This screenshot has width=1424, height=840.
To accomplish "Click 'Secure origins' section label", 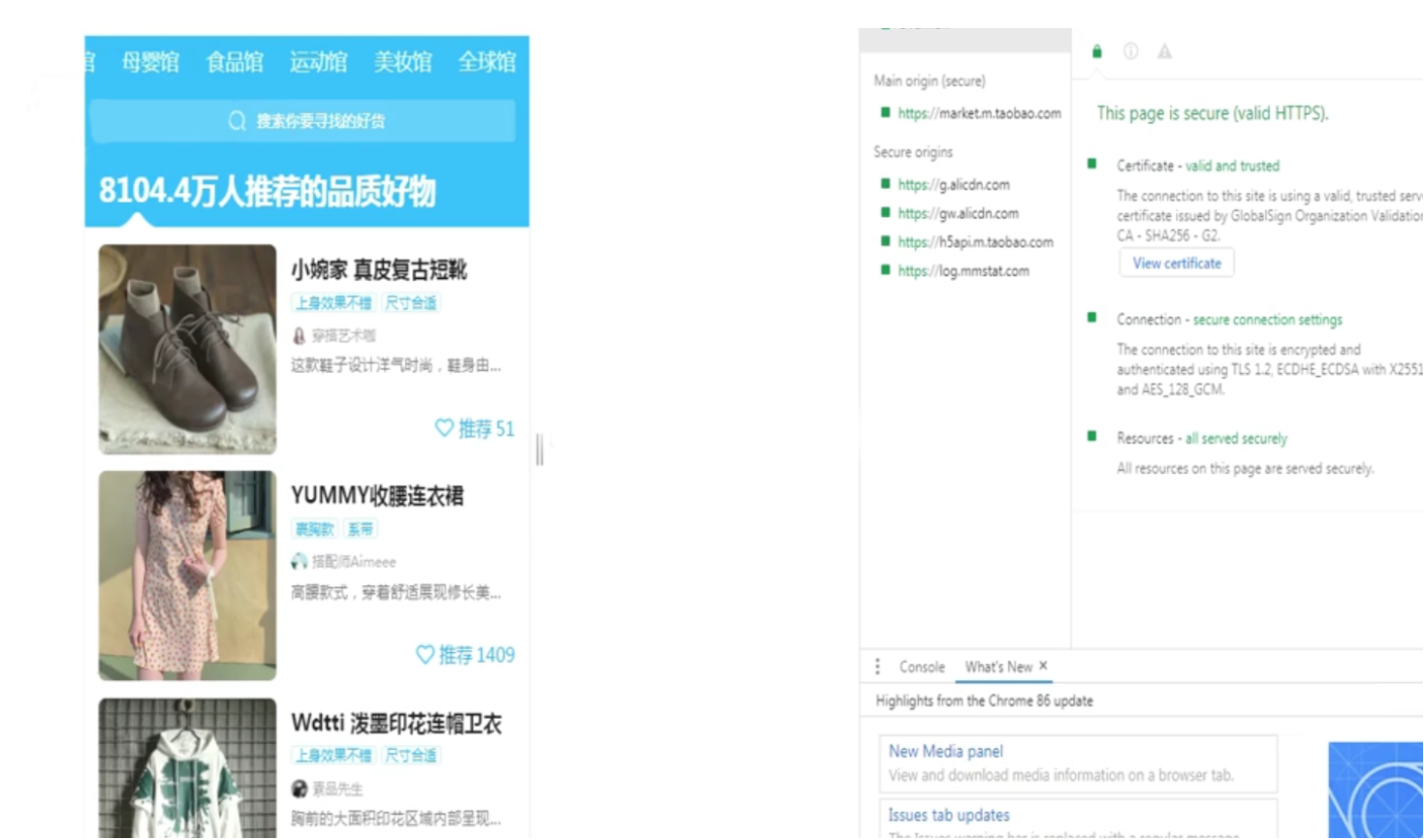I will 913,152.
